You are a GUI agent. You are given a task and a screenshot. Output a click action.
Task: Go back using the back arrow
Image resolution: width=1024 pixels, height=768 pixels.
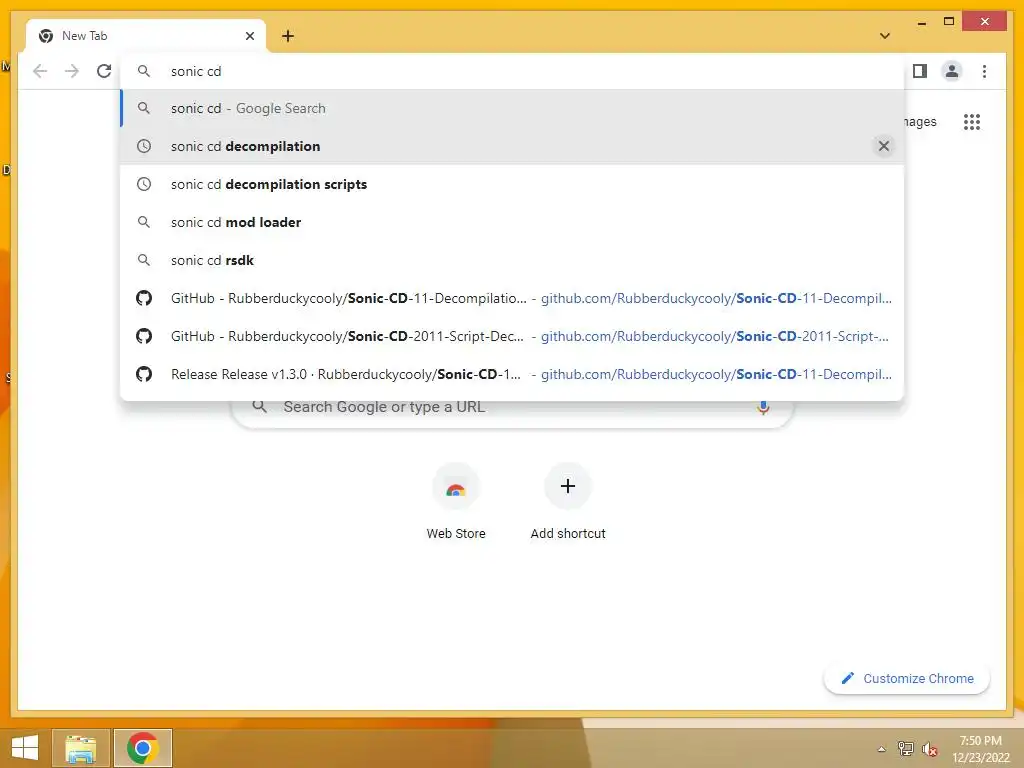coord(40,71)
